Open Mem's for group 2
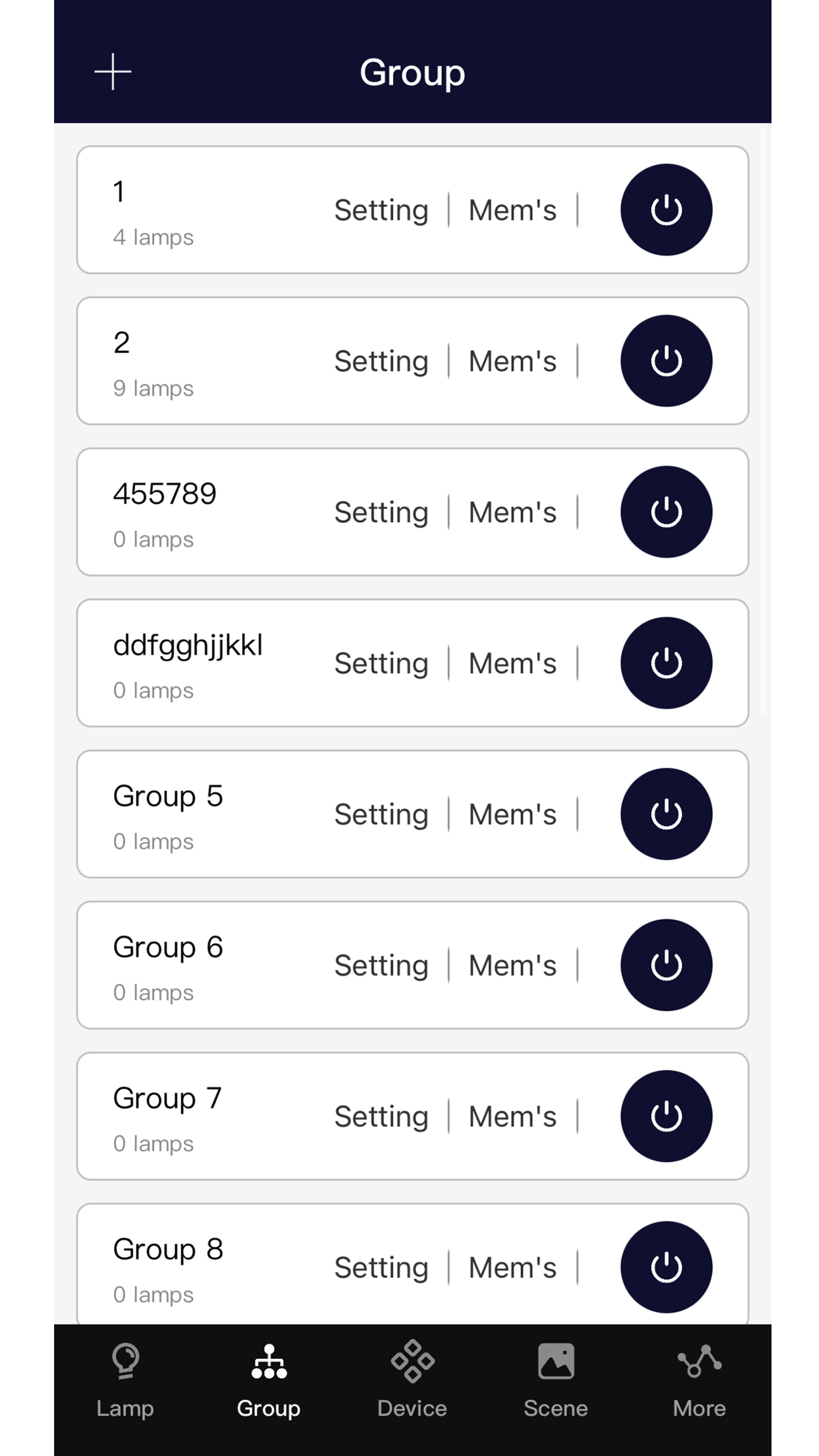The image size is (819, 1456). coord(512,361)
